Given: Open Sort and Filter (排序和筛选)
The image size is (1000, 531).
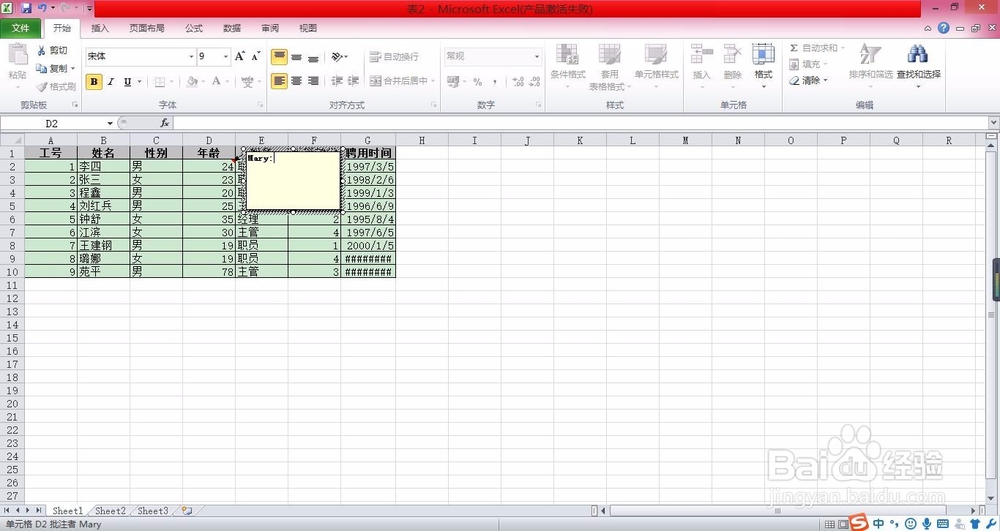Looking at the screenshot, I should 871,64.
